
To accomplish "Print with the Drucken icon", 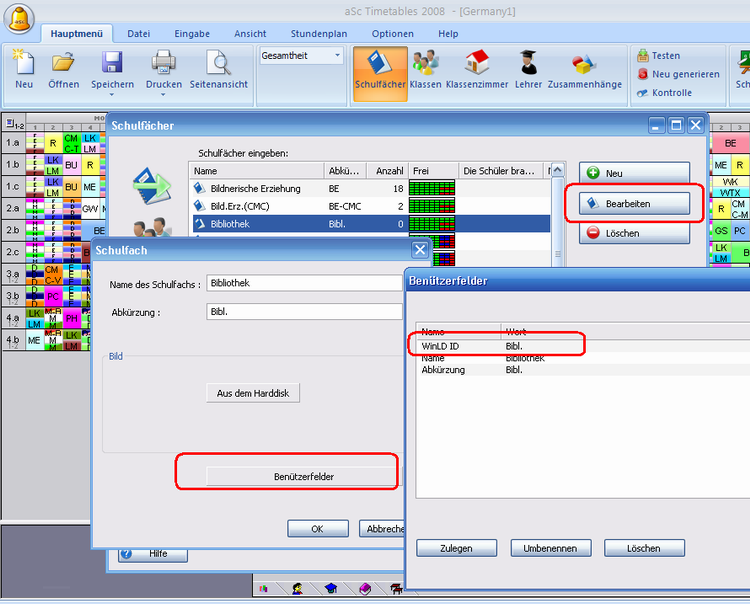I will 164,70.
